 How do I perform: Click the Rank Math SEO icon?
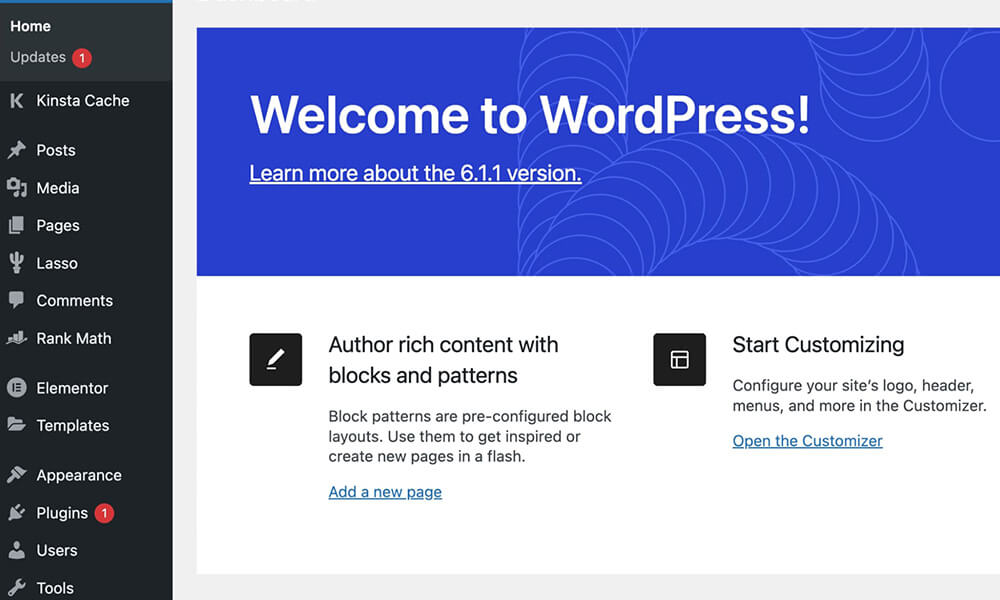[17, 338]
